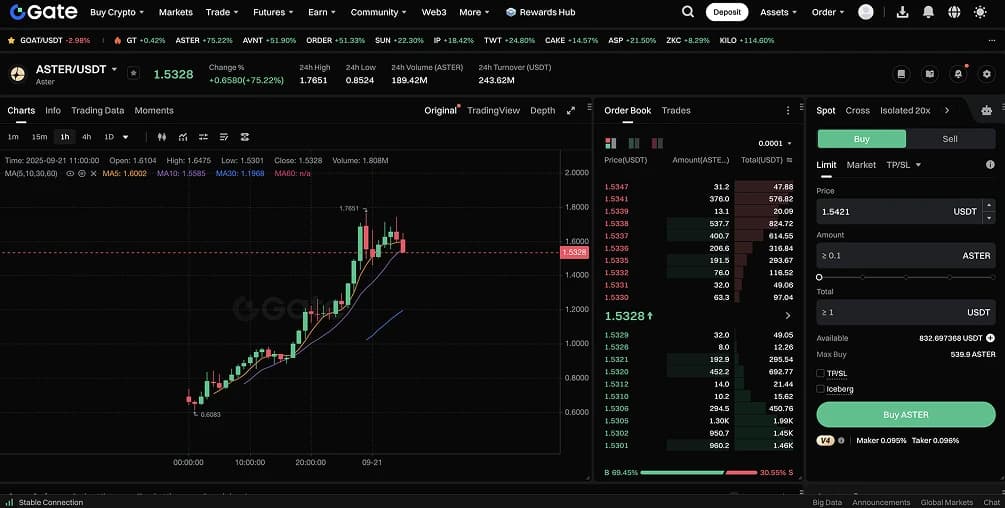Image resolution: width=1005 pixels, height=508 pixels.
Task: Open the Trades tab
Action: pyautogui.click(x=676, y=110)
